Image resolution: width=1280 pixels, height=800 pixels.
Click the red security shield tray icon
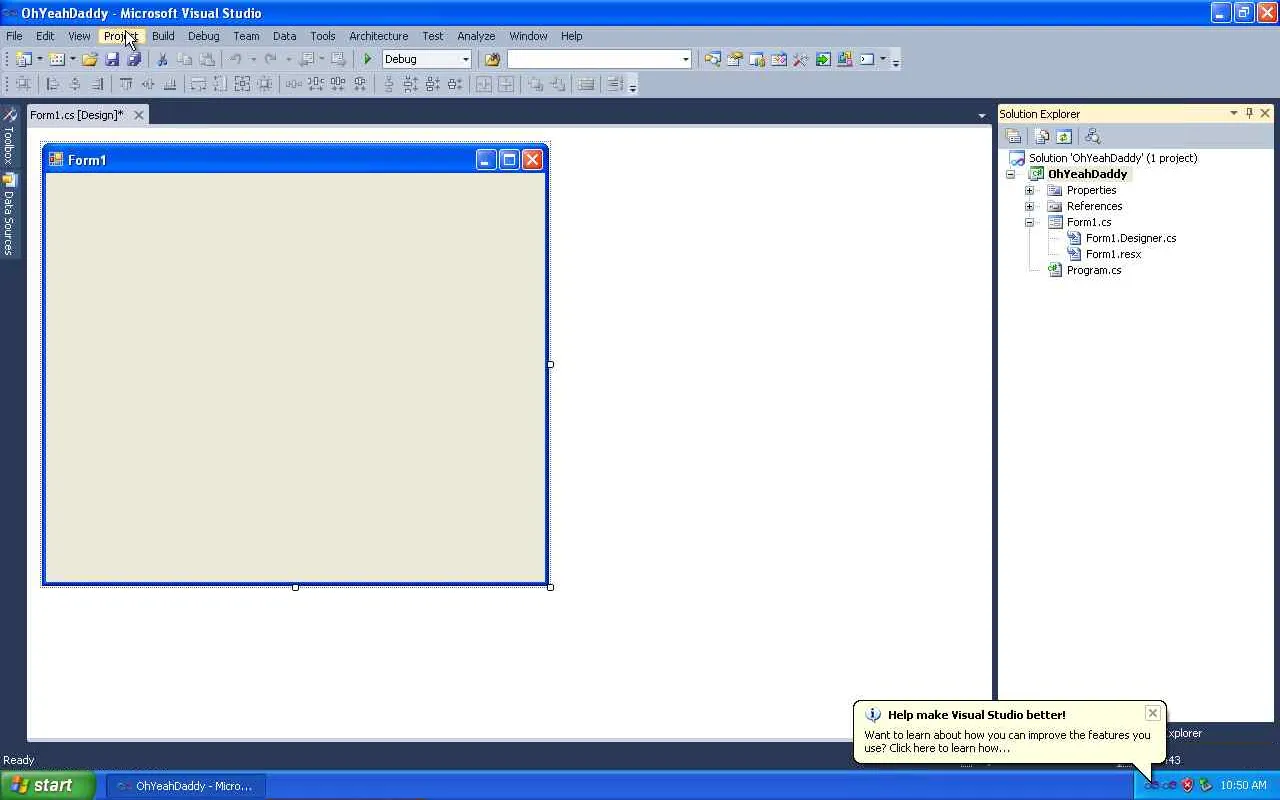(1187, 785)
